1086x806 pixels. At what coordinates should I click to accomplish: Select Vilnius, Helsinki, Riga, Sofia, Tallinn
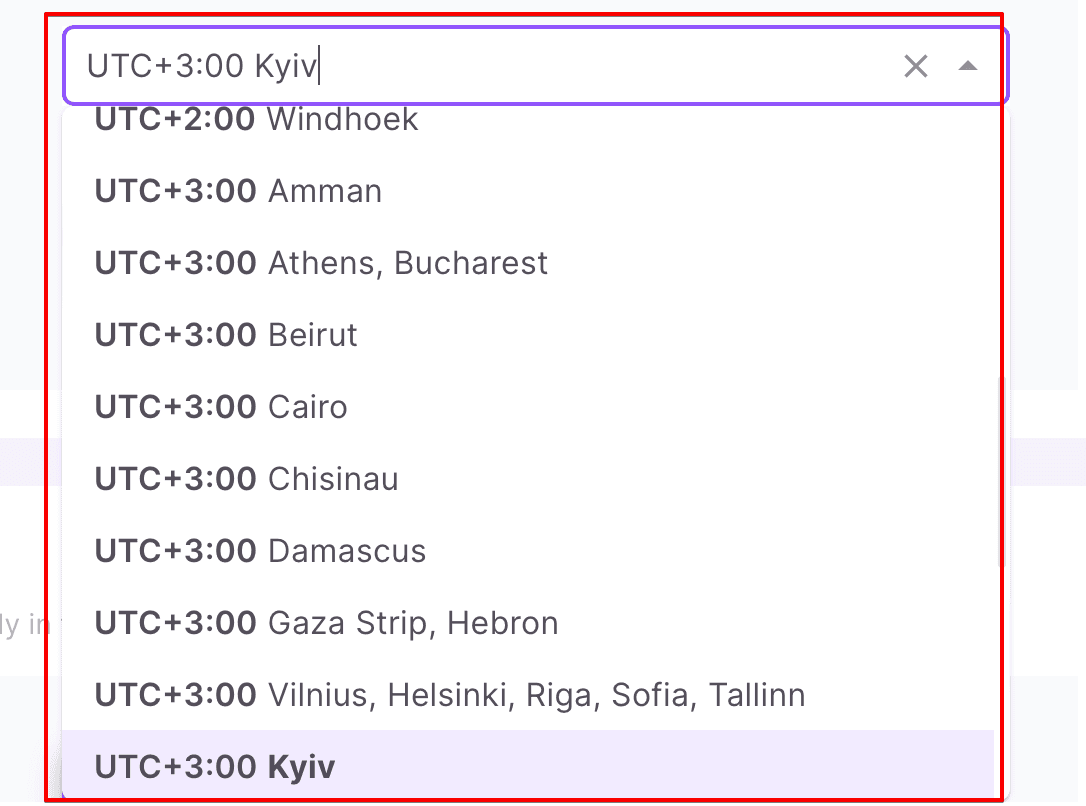[x=449, y=695]
